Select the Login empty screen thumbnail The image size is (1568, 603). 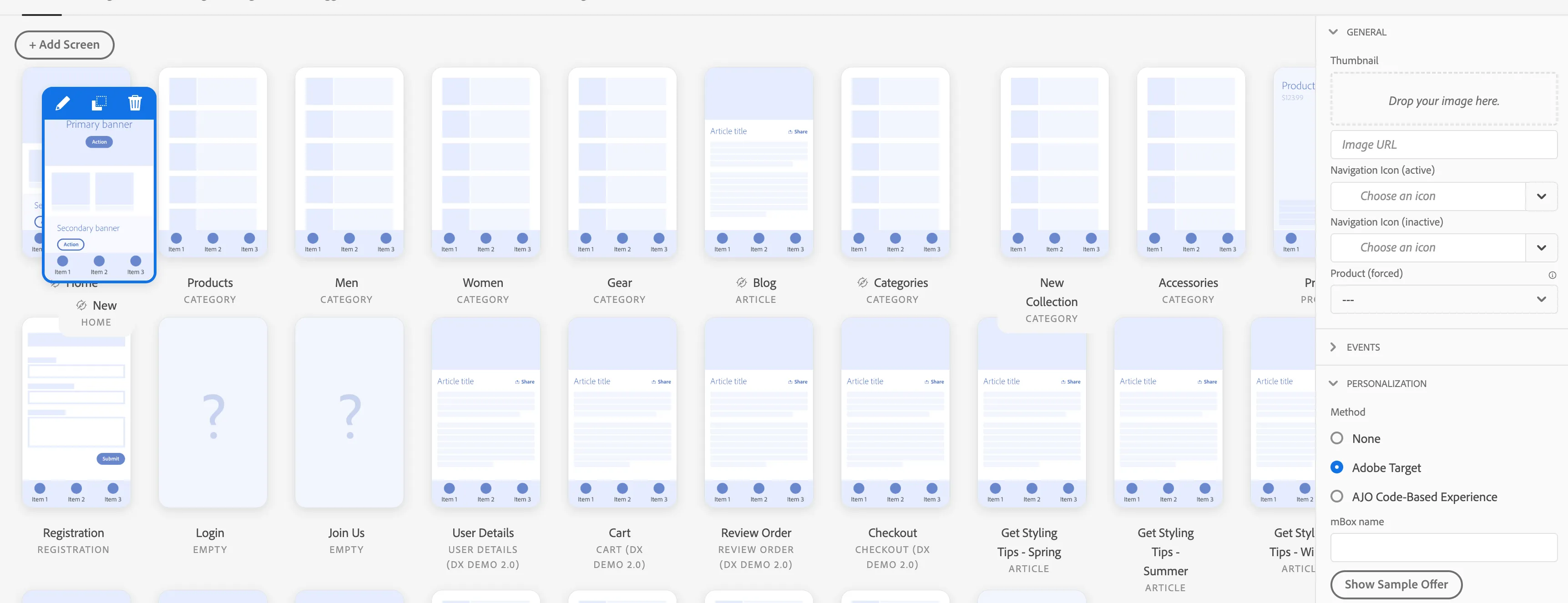(x=212, y=412)
